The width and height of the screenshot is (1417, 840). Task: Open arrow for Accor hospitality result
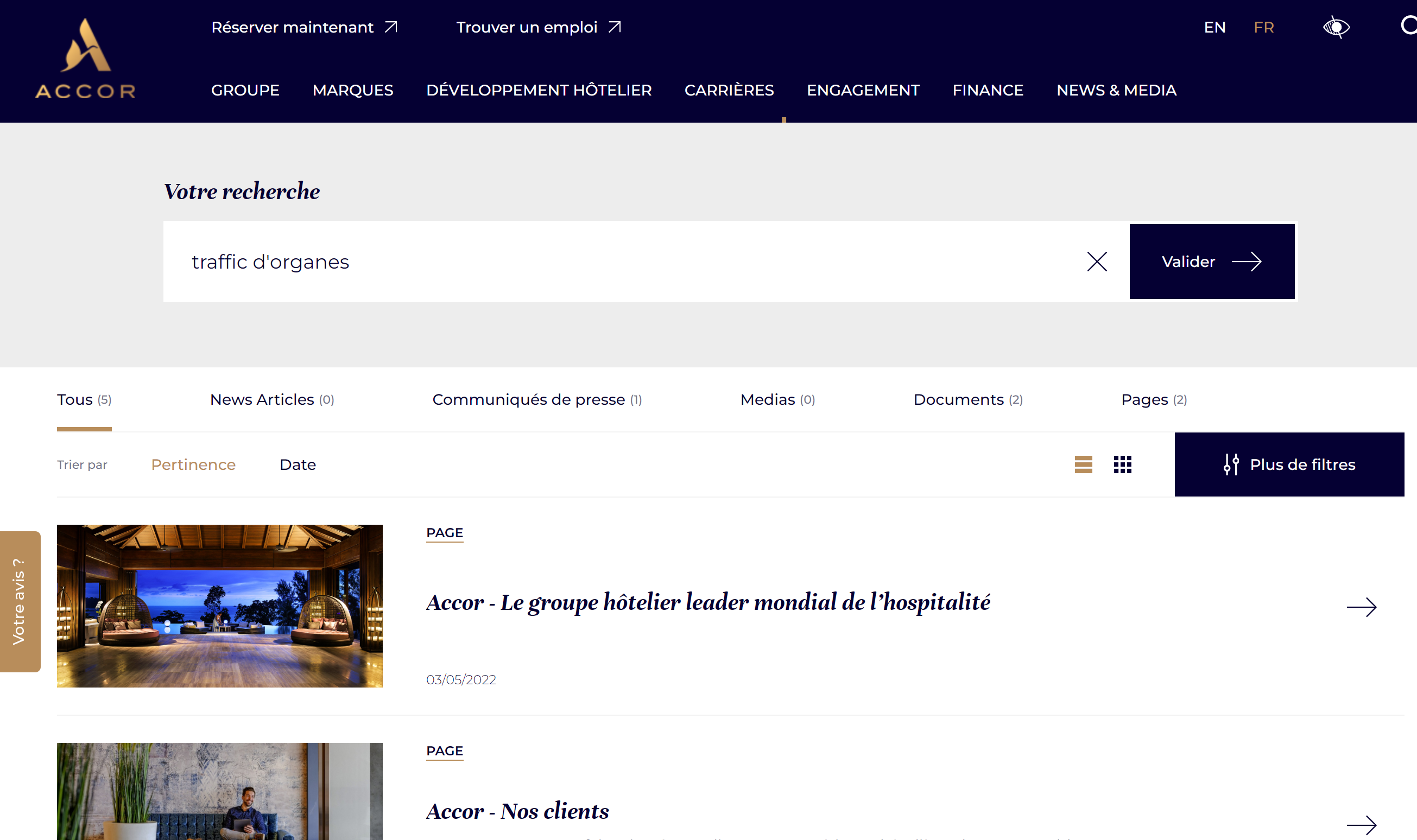coord(1362,607)
